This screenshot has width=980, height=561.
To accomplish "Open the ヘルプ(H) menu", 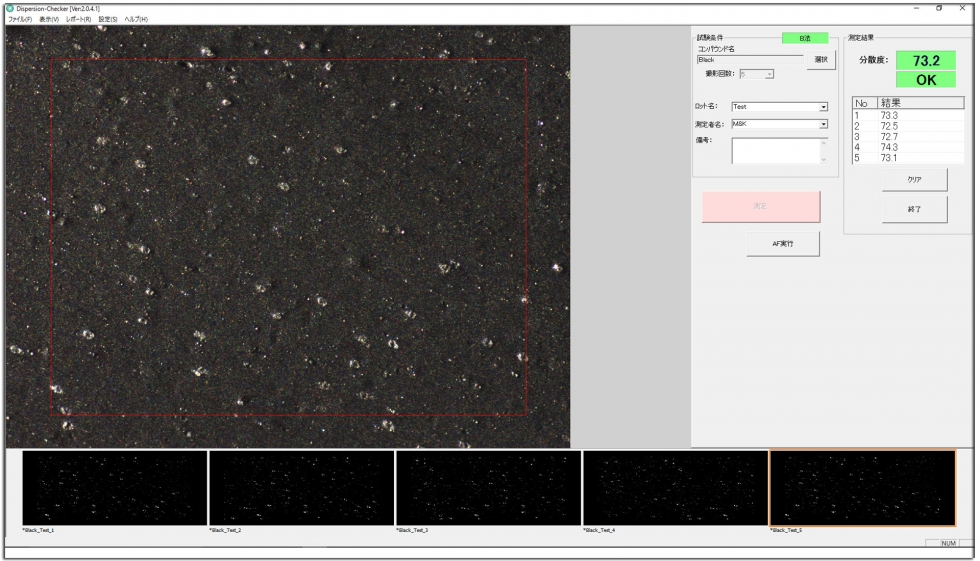I will 136,19.
